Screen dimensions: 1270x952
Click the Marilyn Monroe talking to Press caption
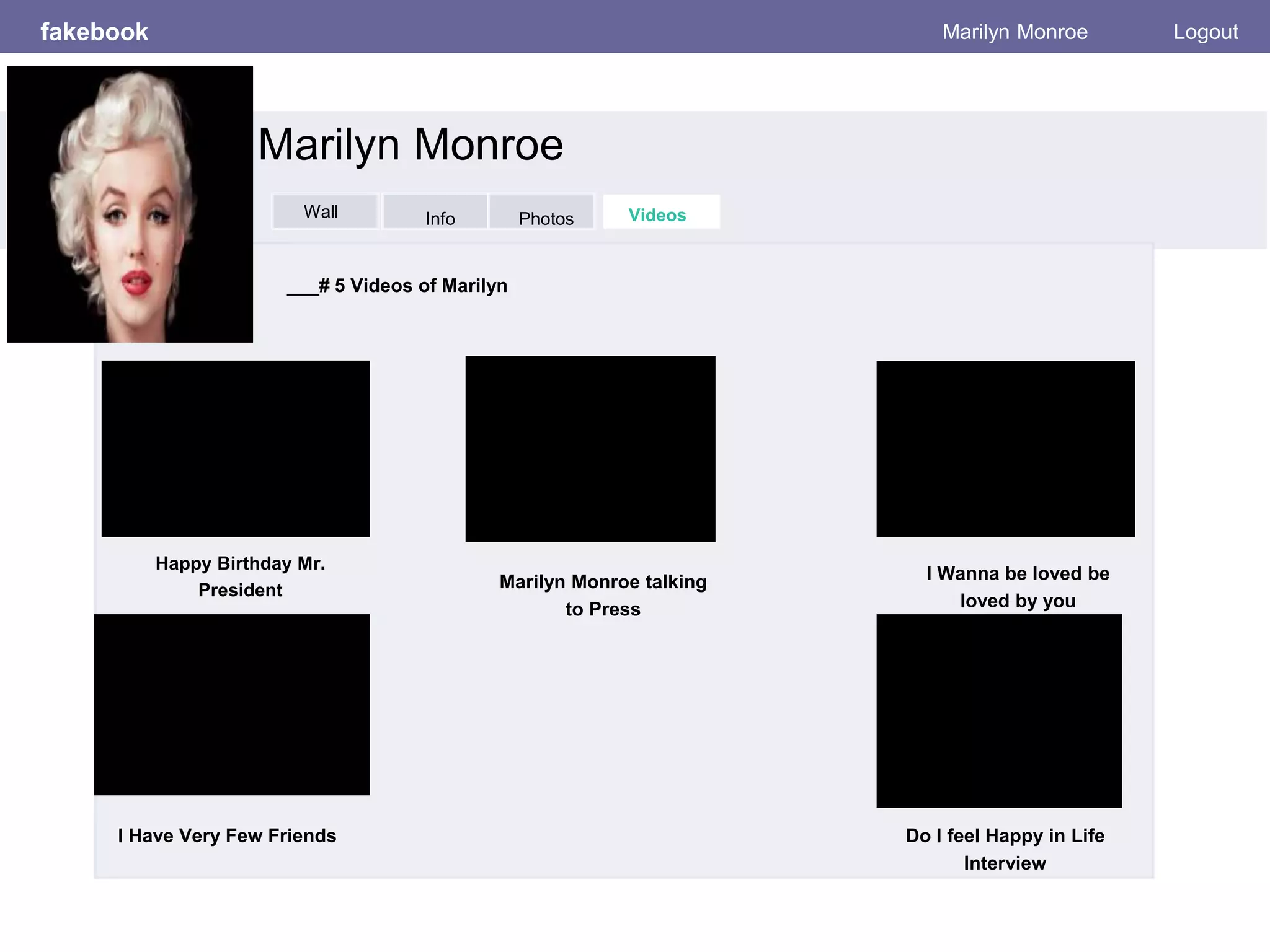[x=603, y=595]
